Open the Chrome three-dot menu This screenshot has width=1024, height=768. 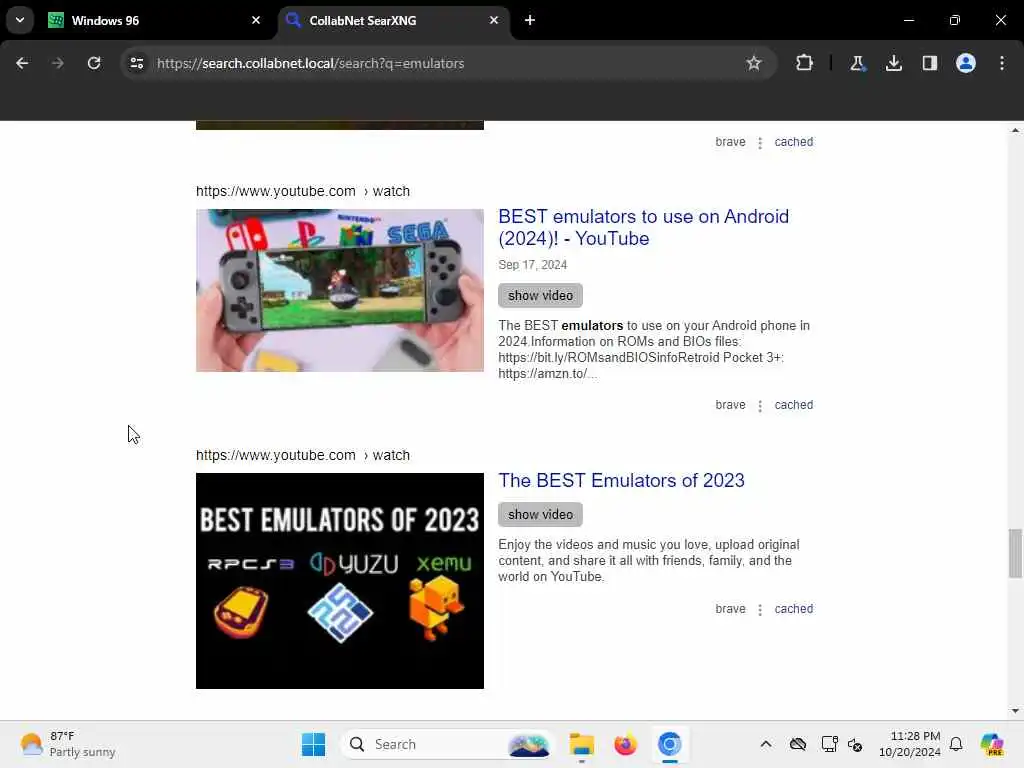coord(1001,63)
